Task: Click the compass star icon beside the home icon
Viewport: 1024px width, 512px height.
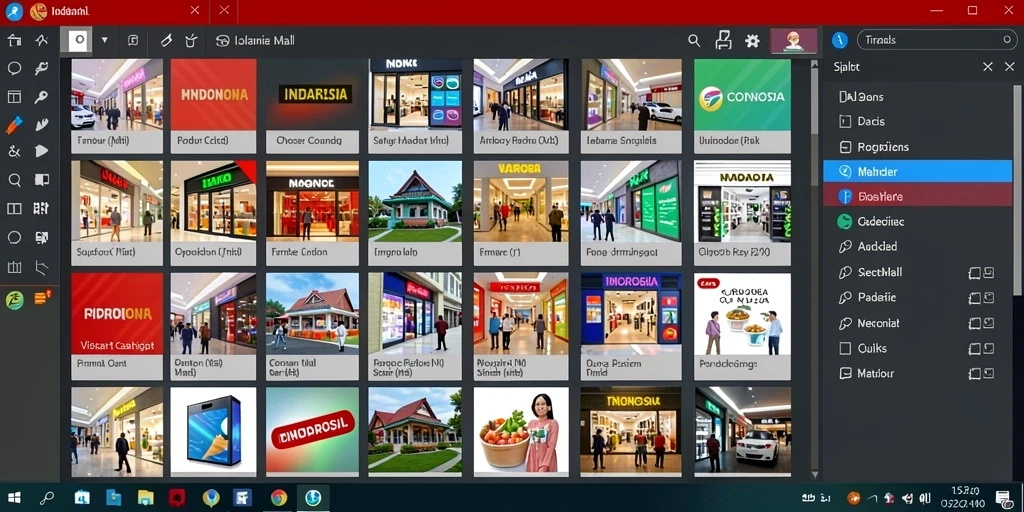Action: [42, 40]
